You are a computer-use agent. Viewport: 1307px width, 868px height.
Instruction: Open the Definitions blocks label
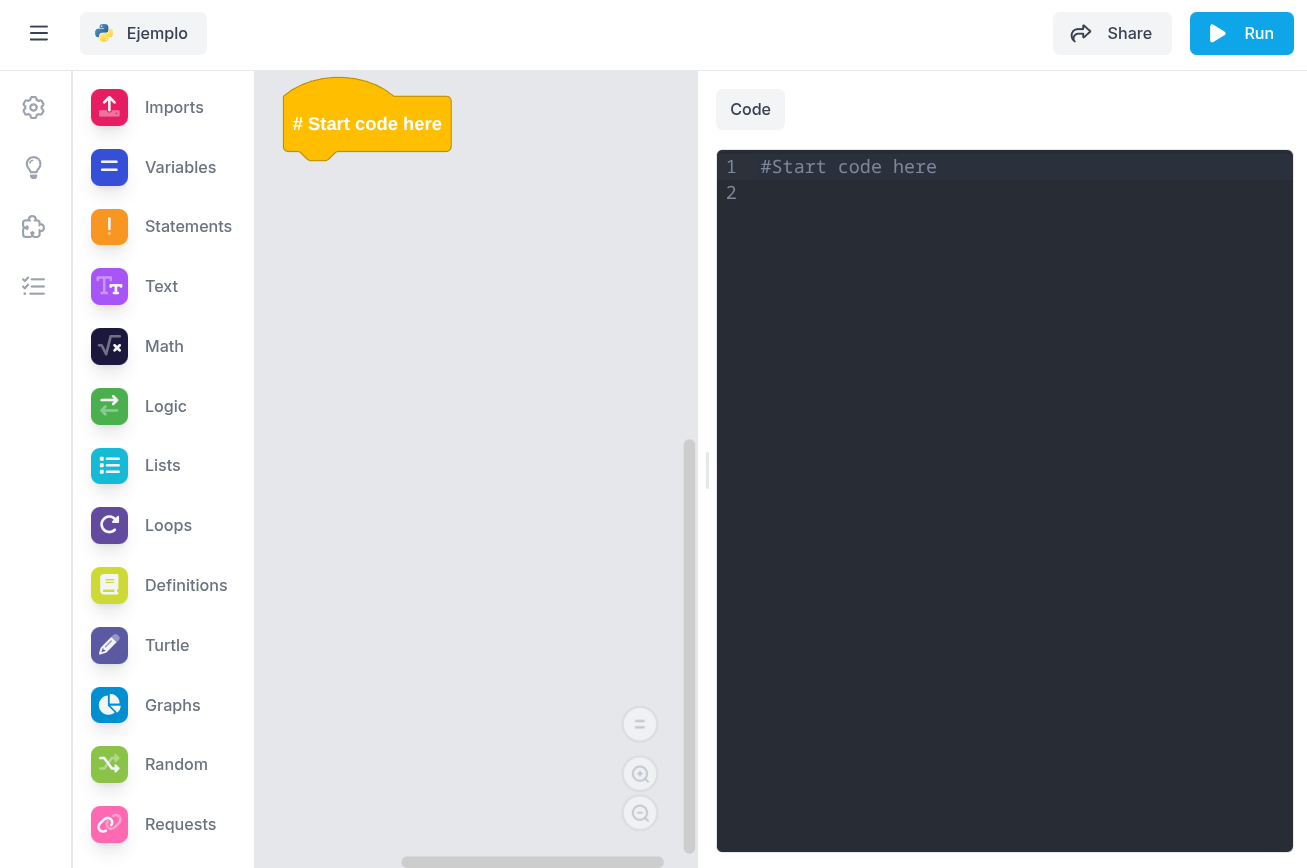(186, 585)
